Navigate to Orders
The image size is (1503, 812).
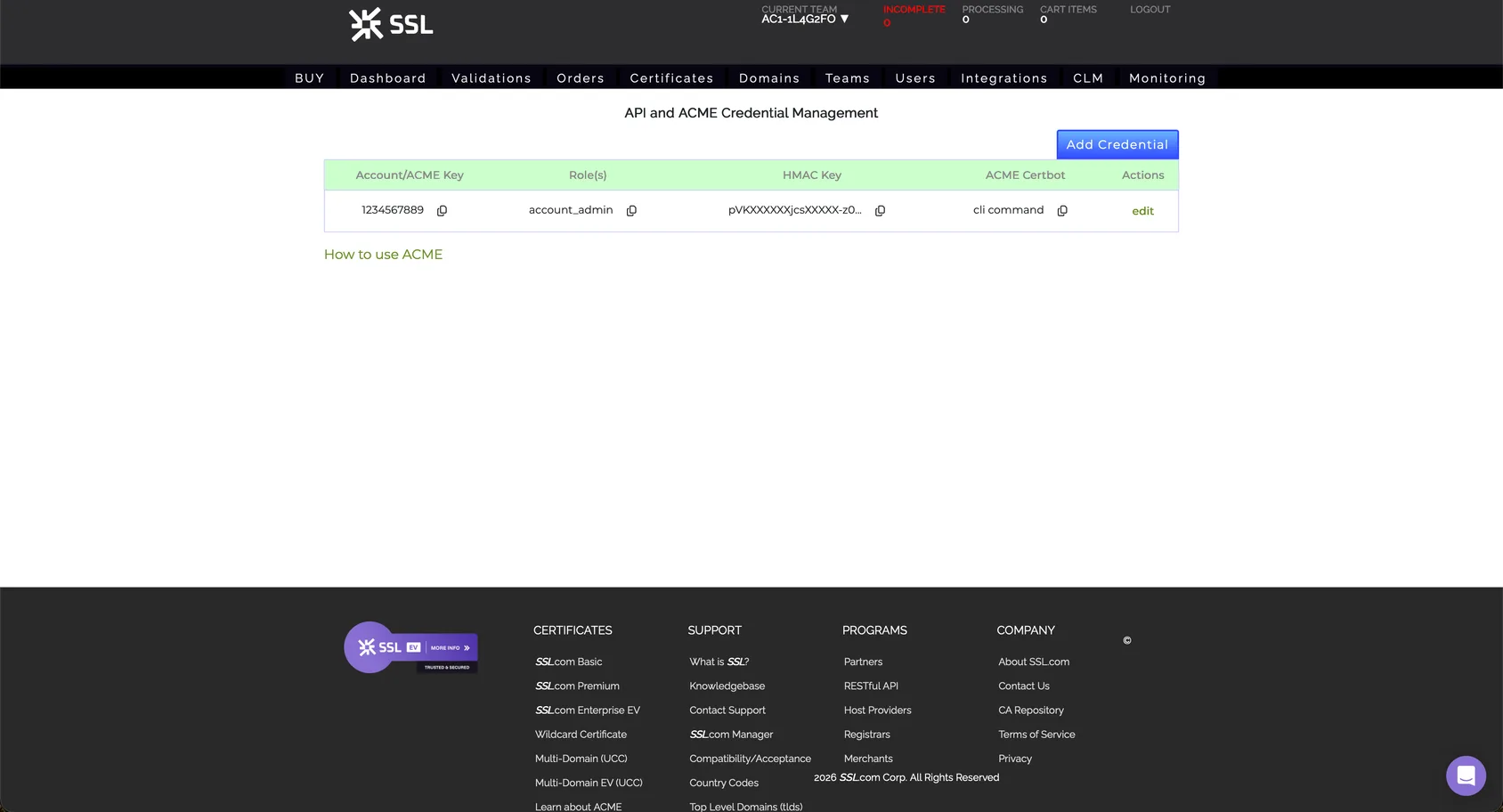(581, 78)
